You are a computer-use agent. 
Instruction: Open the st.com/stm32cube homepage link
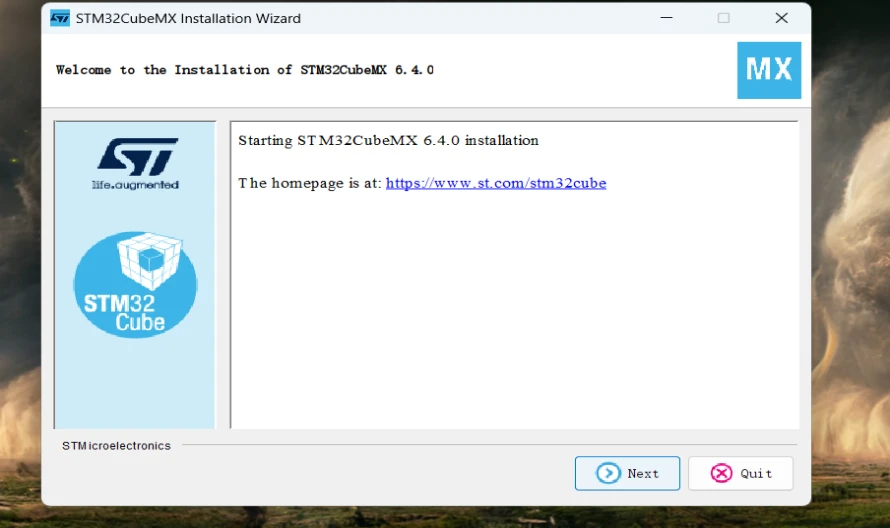pyautogui.click(x=496, y=183)
